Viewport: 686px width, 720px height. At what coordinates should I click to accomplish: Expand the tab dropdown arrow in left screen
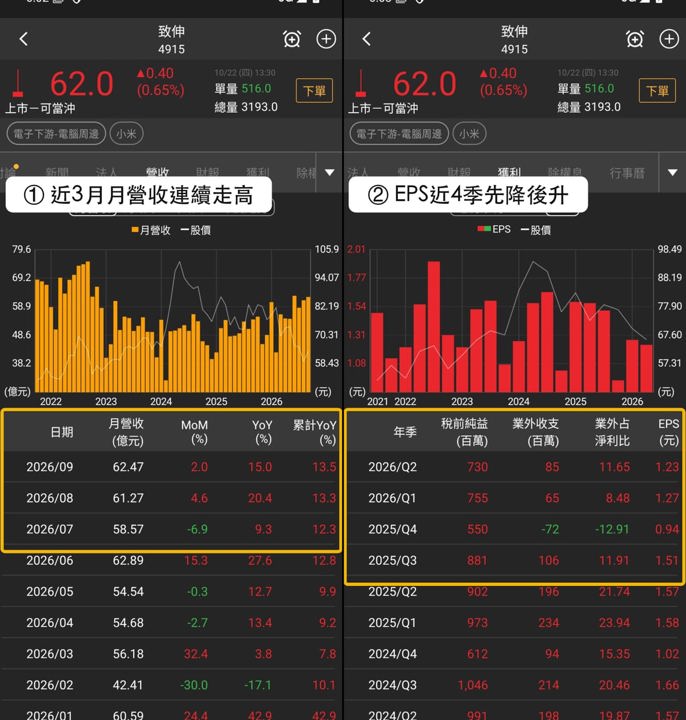tap(330, 172)
